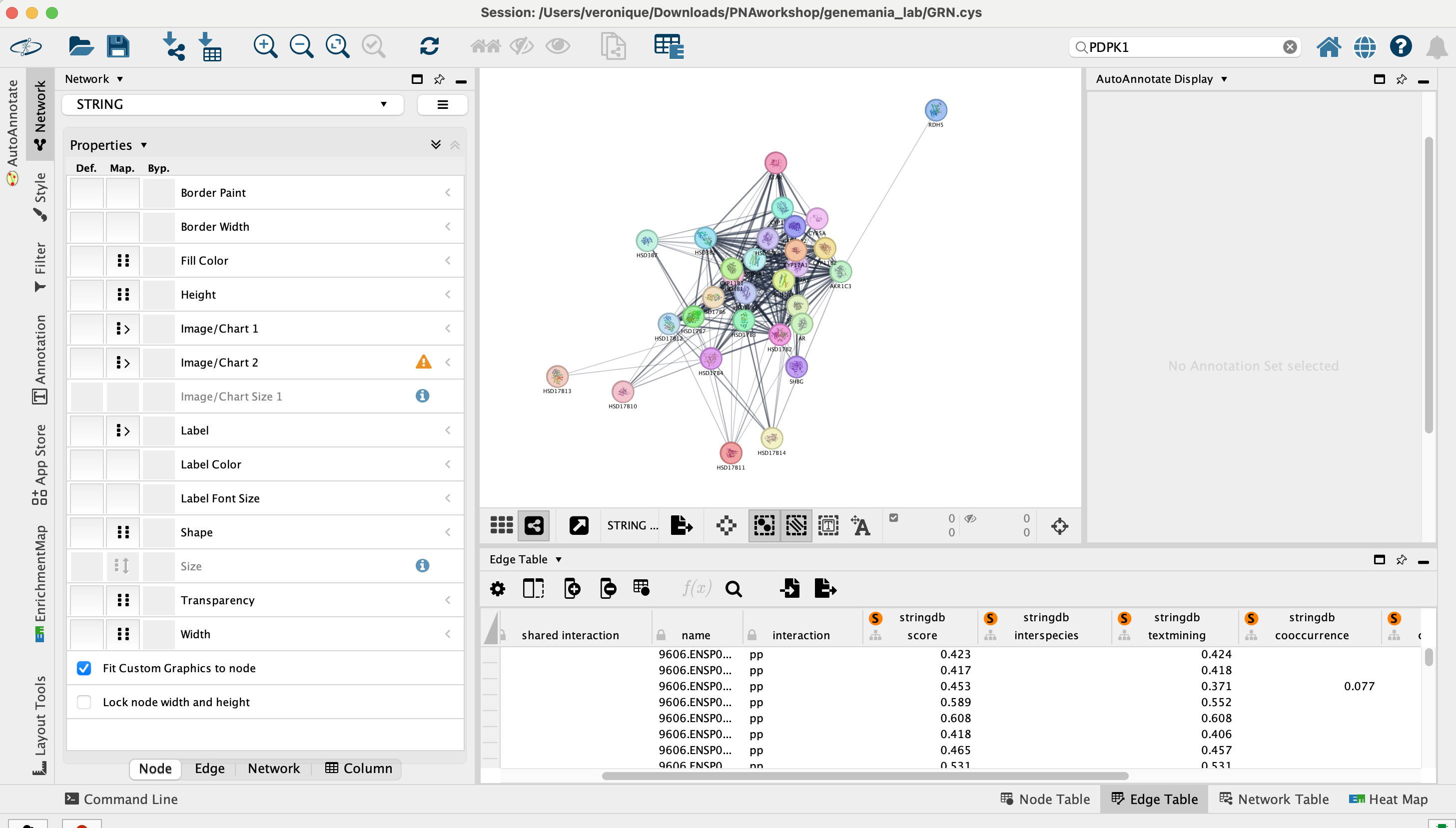Enable Lock node width and height

[84, 702]
